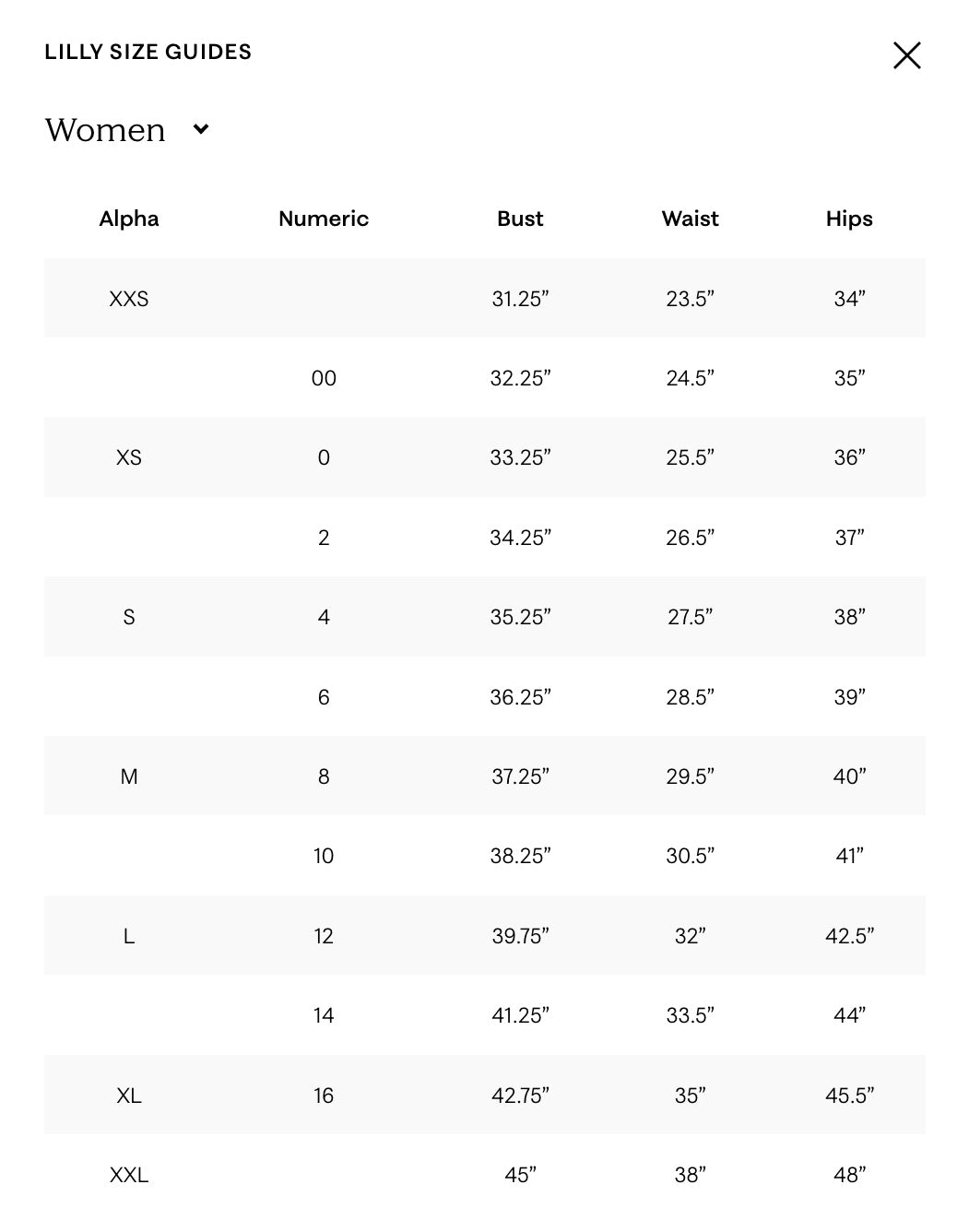Click the numeric size 14 cell

coord(324,1015)
